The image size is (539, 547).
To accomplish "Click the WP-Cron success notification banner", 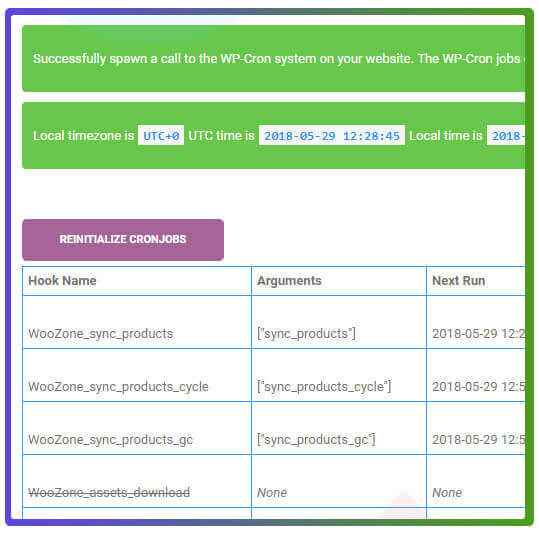I will pos(274,59).
